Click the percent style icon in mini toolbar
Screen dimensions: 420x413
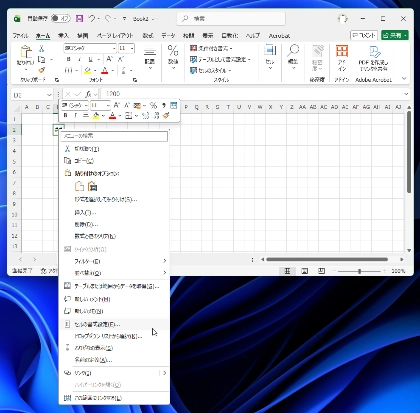point(153,105)
